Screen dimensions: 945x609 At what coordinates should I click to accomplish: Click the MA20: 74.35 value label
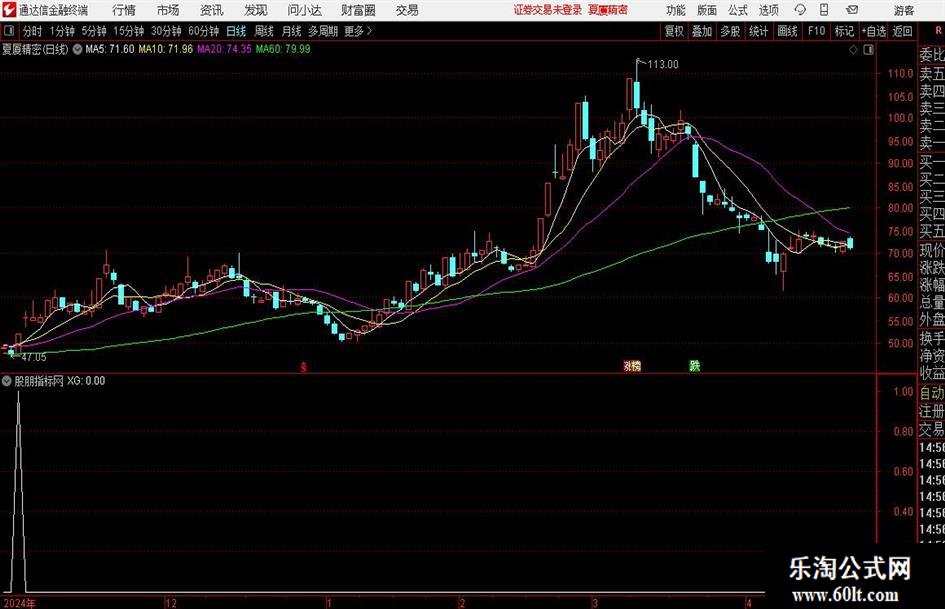[x=224, y=49]
